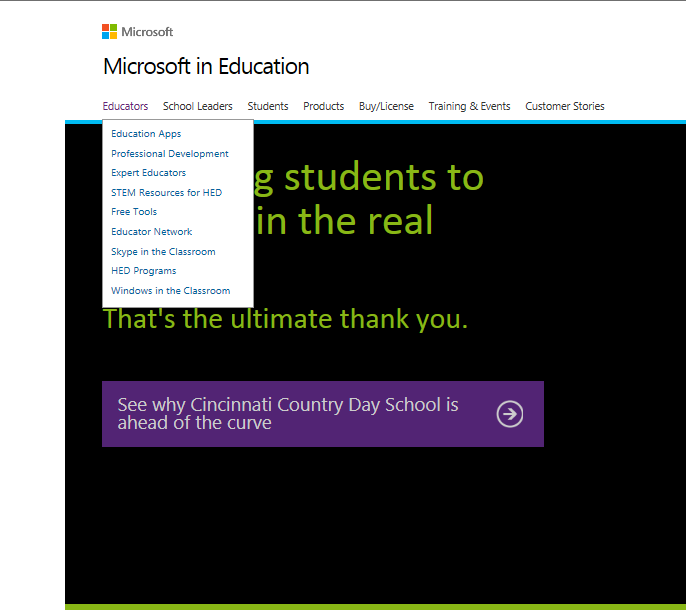Select Windows in the Classroom
The height and width of the screenshot is (610, 686).
pos(171,291)
